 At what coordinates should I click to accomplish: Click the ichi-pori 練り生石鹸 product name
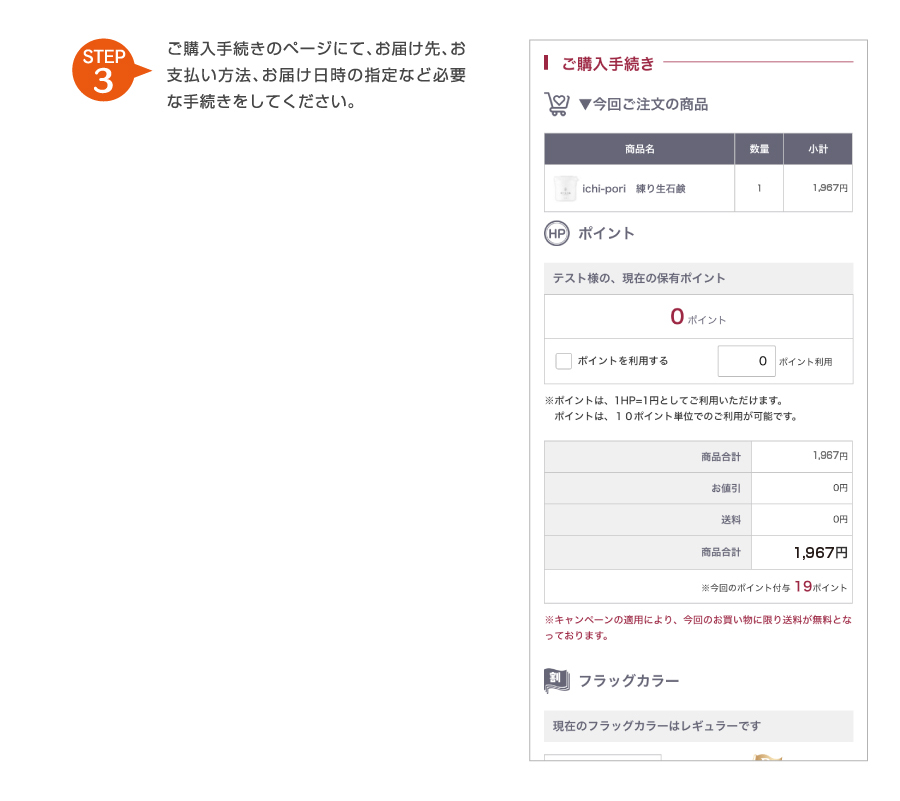(634, 189)
